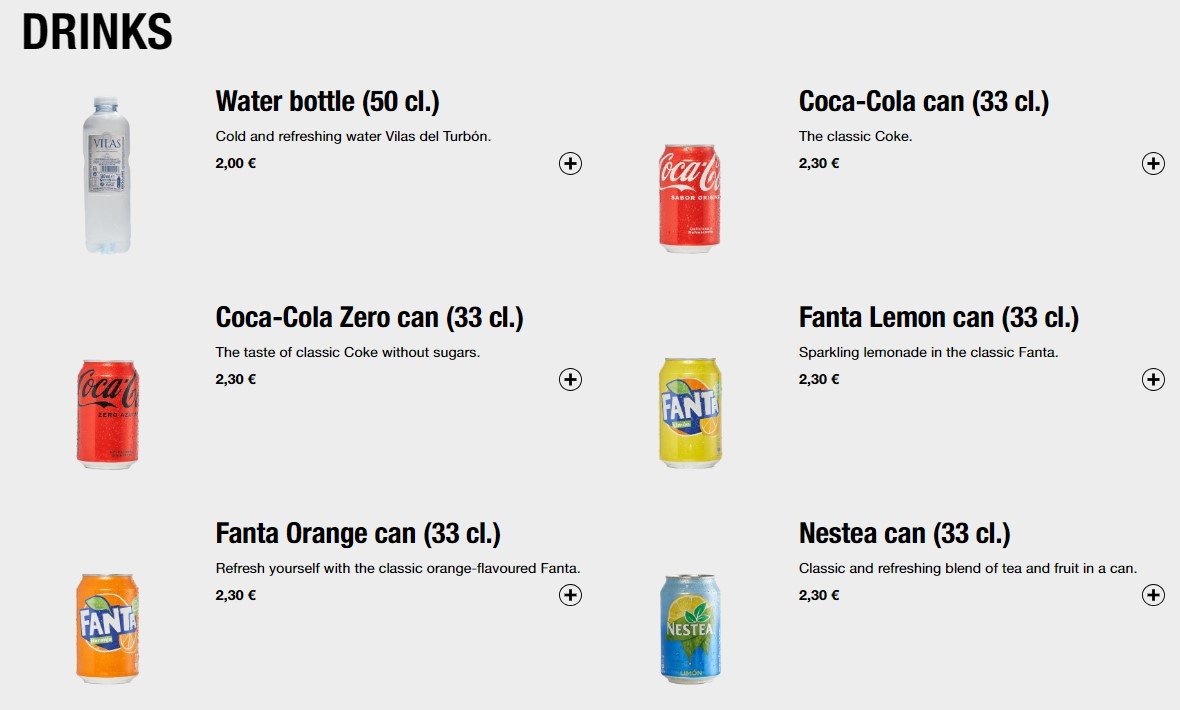
Task: Open the Water bottle (50 cl.) title
Action: click(328, 101)
